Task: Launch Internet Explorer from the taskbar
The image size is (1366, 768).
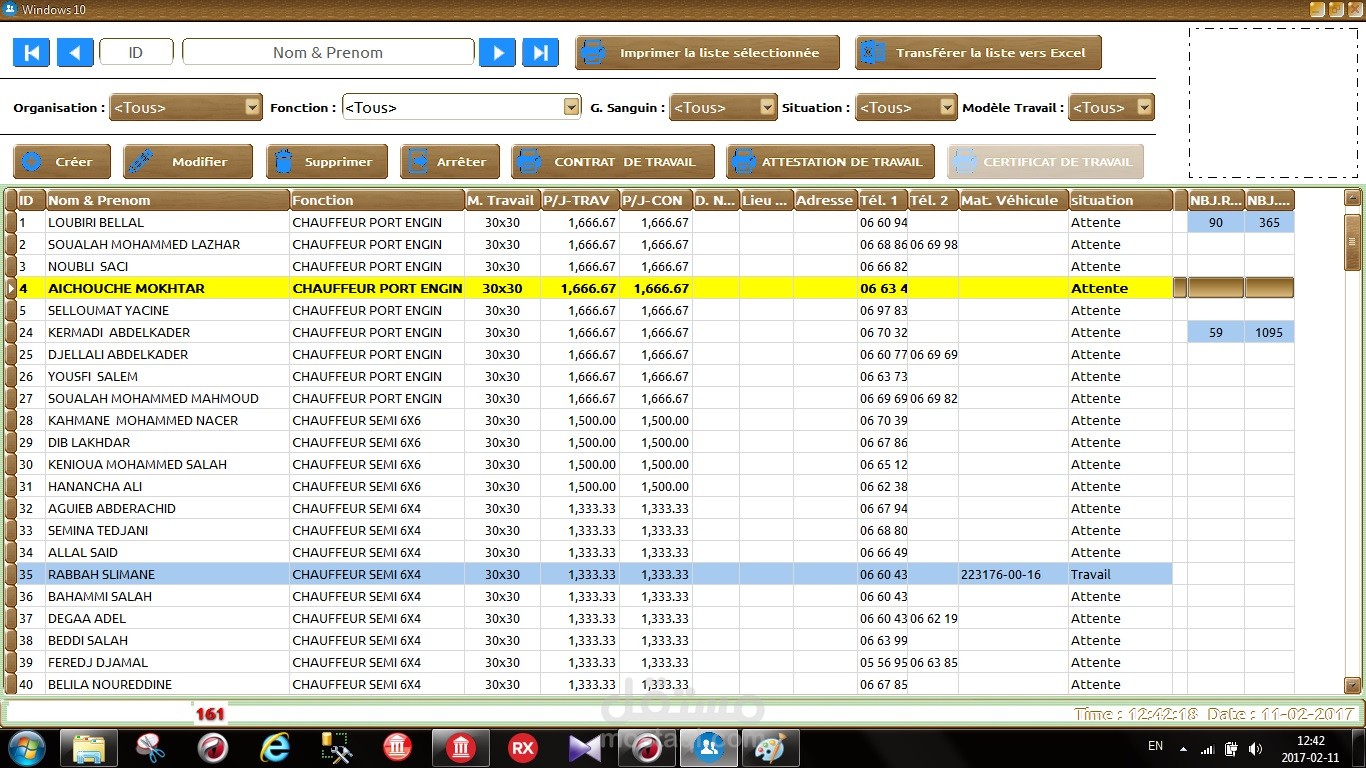Action: pyautogui.click(x=274, y=748)
